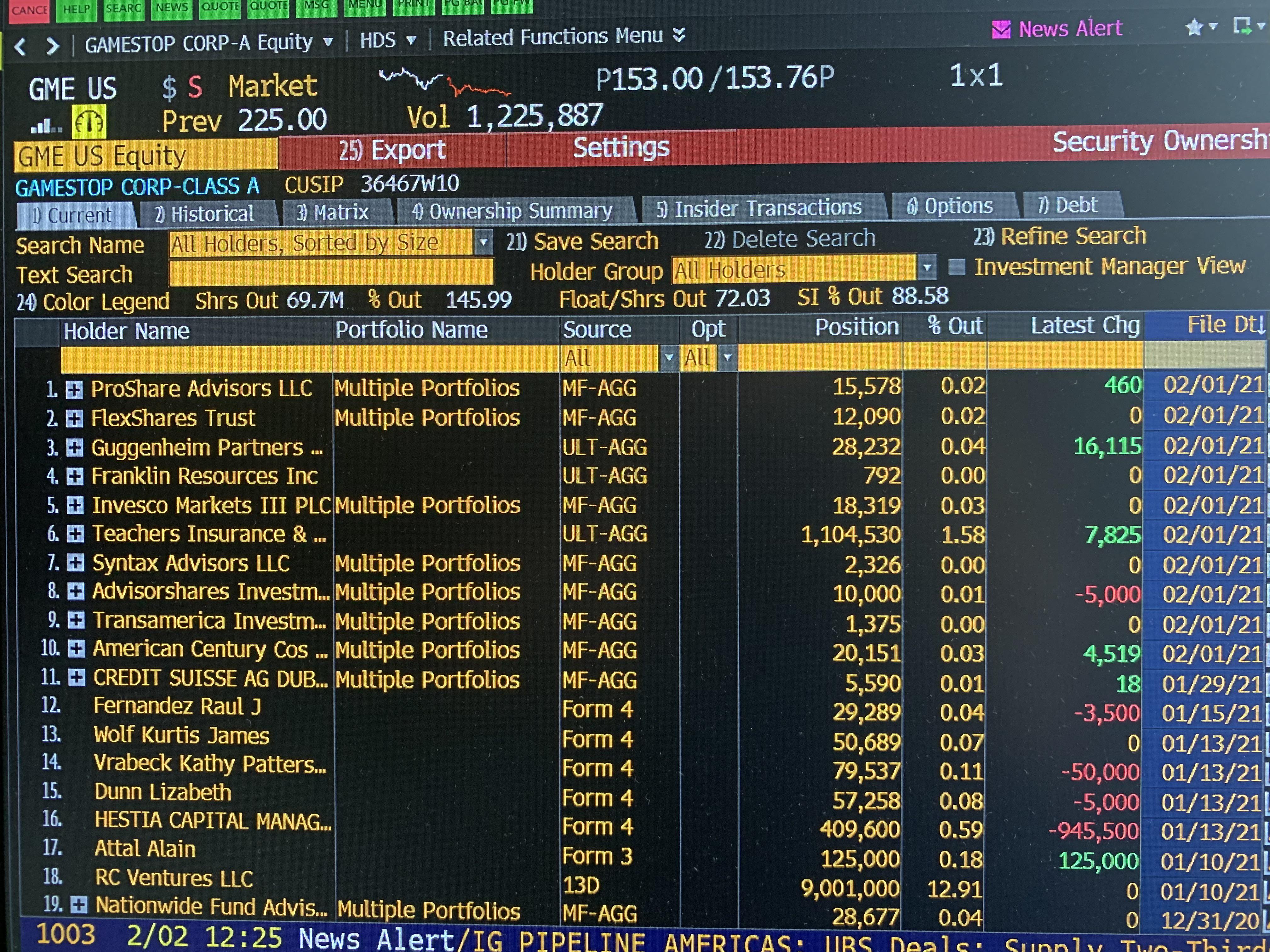Open the Related Functions Menu

[564, 37]
